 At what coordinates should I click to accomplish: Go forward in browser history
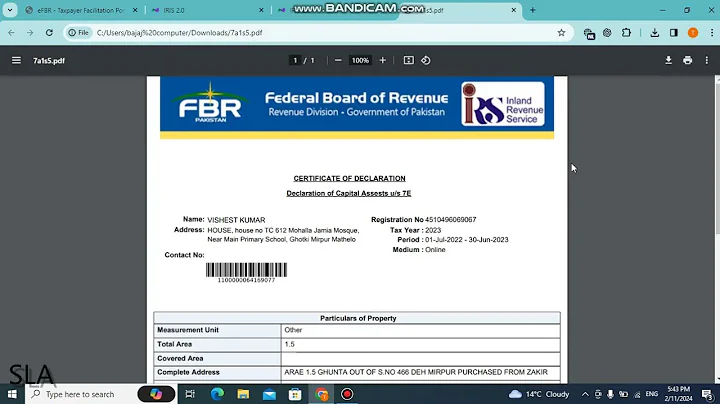pos(30,33)
